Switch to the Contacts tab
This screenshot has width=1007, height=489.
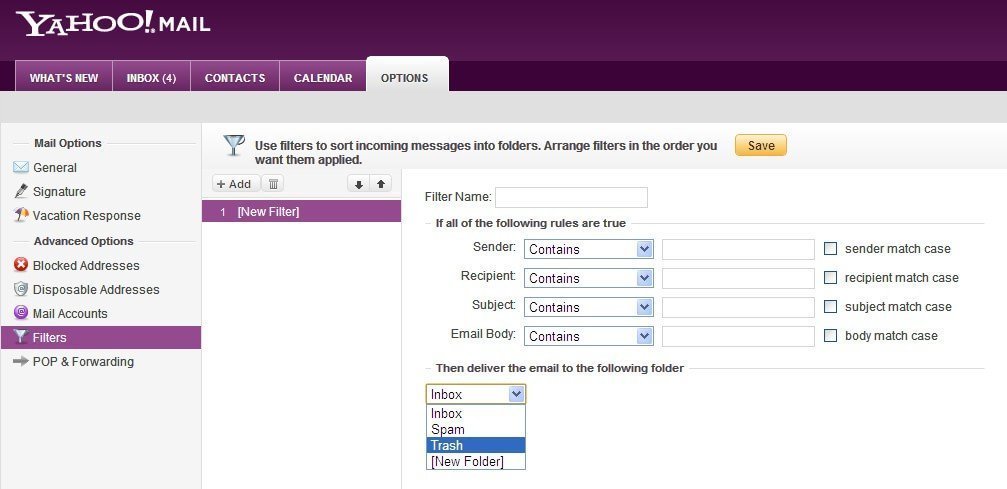[235, 76]
